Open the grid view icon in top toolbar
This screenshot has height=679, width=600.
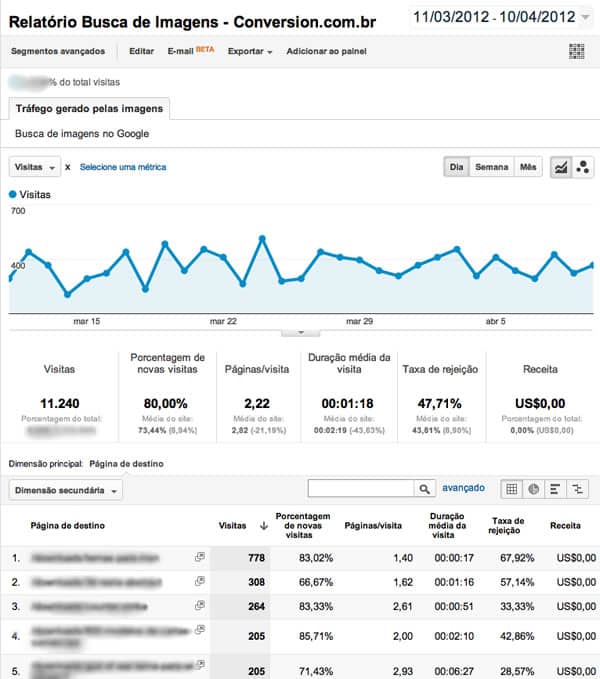576,51
